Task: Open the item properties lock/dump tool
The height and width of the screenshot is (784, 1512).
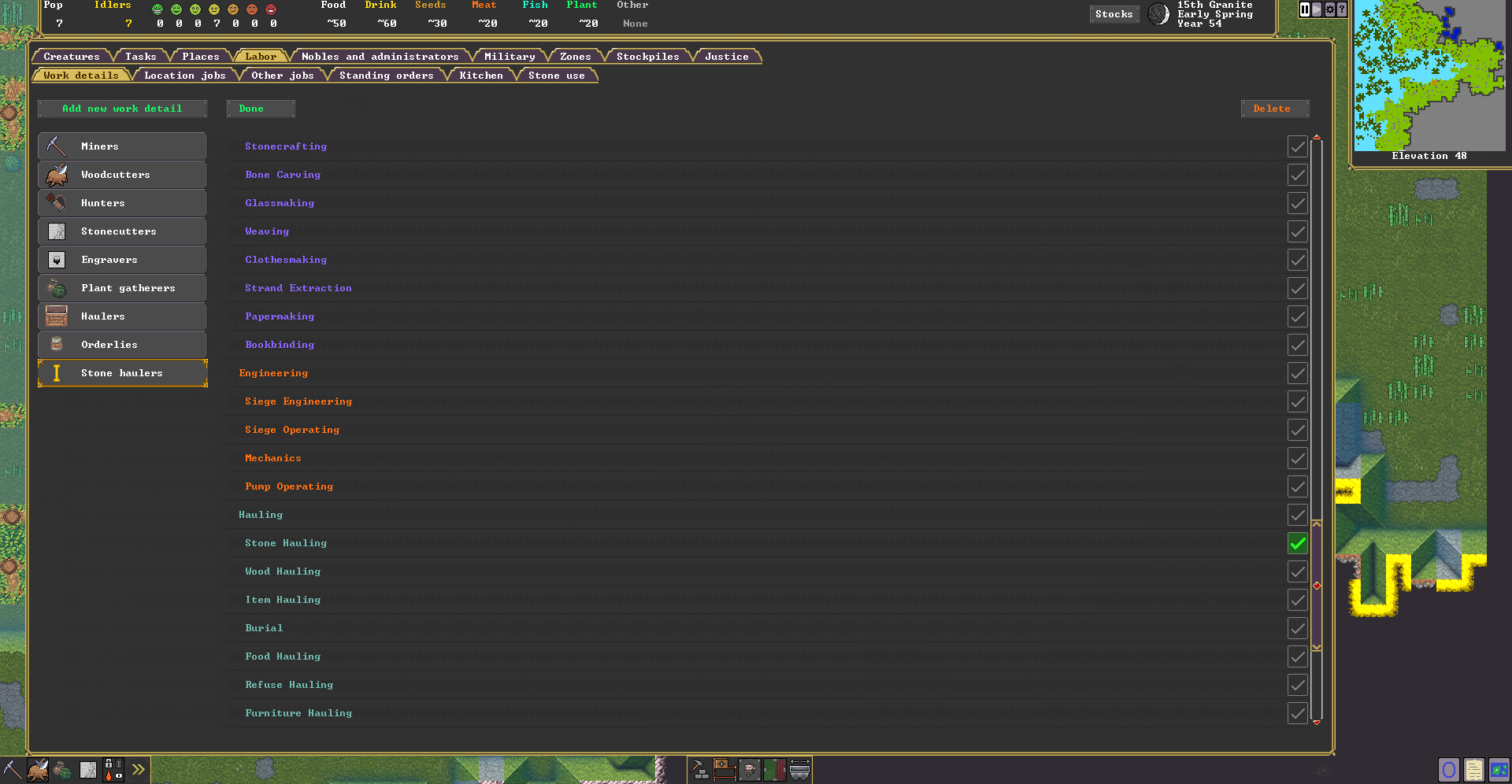Action: 113,769
